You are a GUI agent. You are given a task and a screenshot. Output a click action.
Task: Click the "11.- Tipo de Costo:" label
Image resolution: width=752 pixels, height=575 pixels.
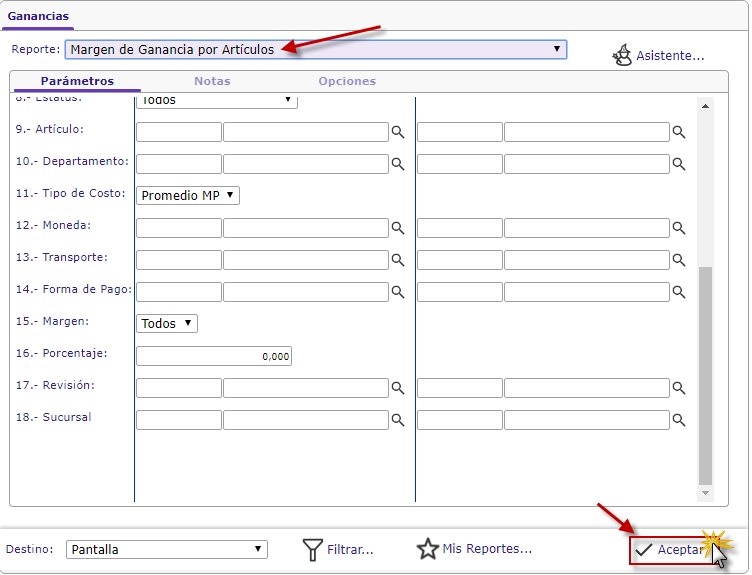tap(70, 193)
